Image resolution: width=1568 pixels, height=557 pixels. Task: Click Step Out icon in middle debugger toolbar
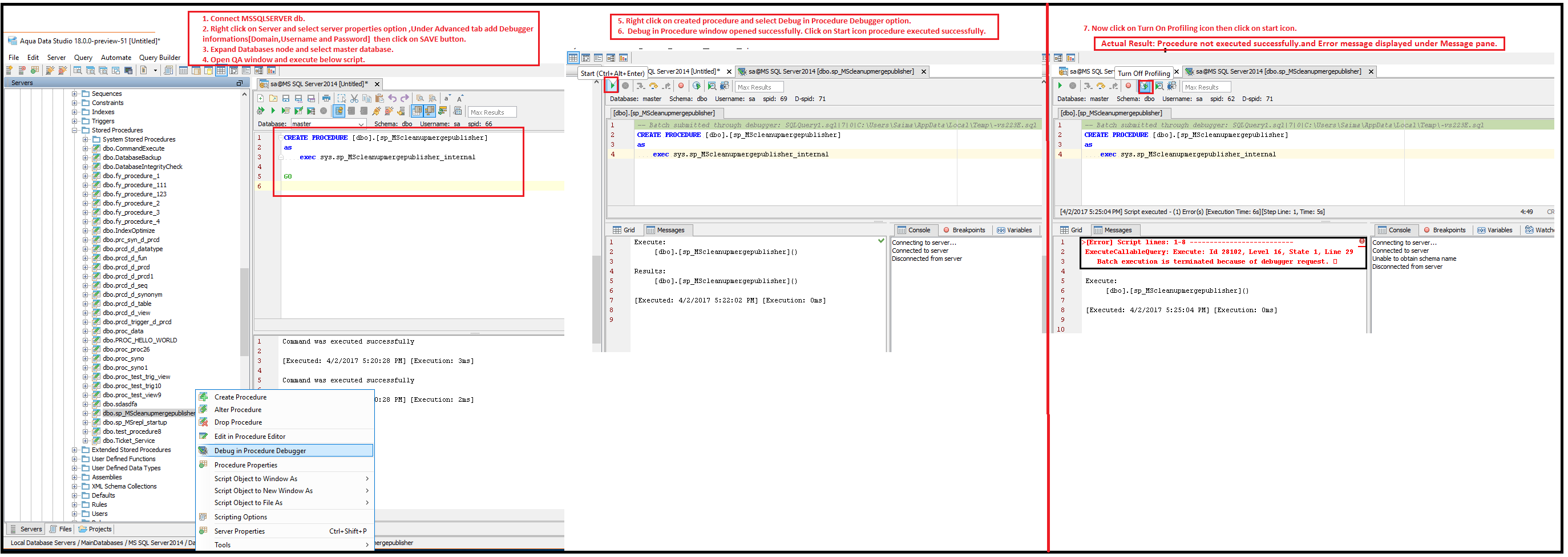[x=666, y=86]
